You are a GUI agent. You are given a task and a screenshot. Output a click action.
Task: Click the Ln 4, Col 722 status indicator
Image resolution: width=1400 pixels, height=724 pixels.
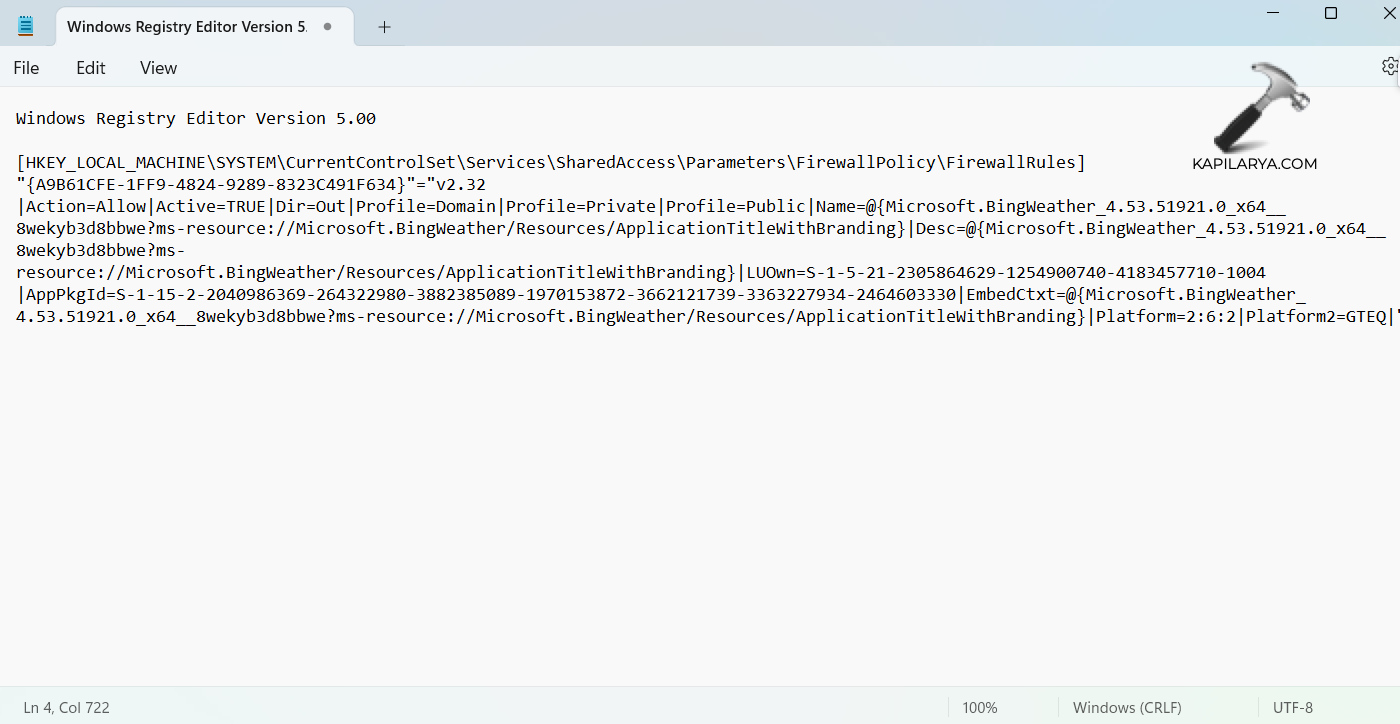[67, 707]
